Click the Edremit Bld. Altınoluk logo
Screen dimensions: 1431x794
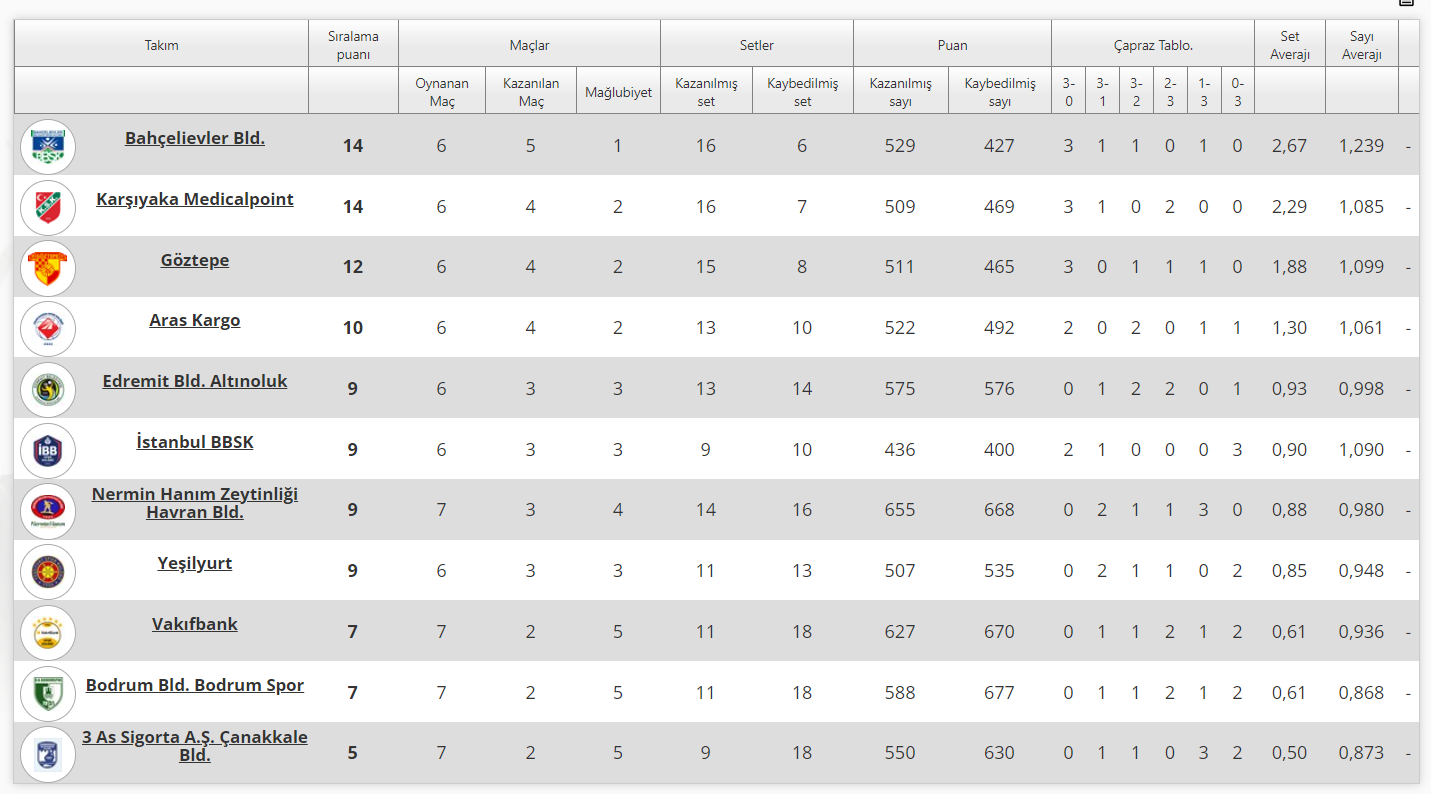pyautogui.click(x=48, y=390)
